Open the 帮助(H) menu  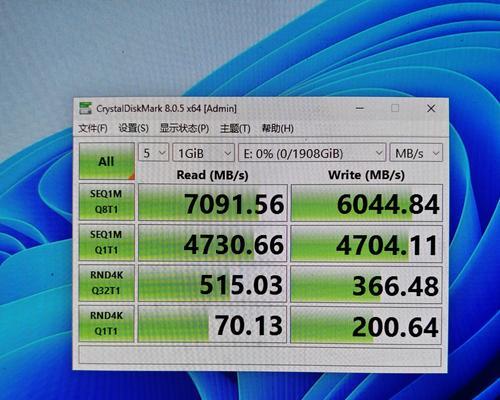277,128
